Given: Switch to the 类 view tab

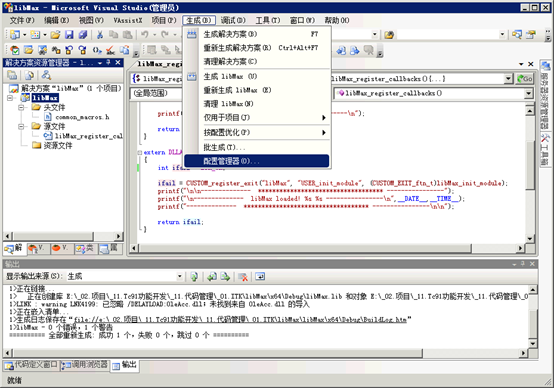Looking at the screenshot, I should point(85,248).
